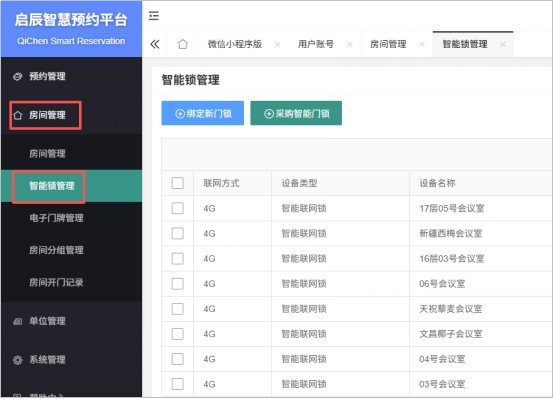Check the row for 04号会议室
Image resolution: width=553 pixels, height=399 pixels.
tap(178, 359)
